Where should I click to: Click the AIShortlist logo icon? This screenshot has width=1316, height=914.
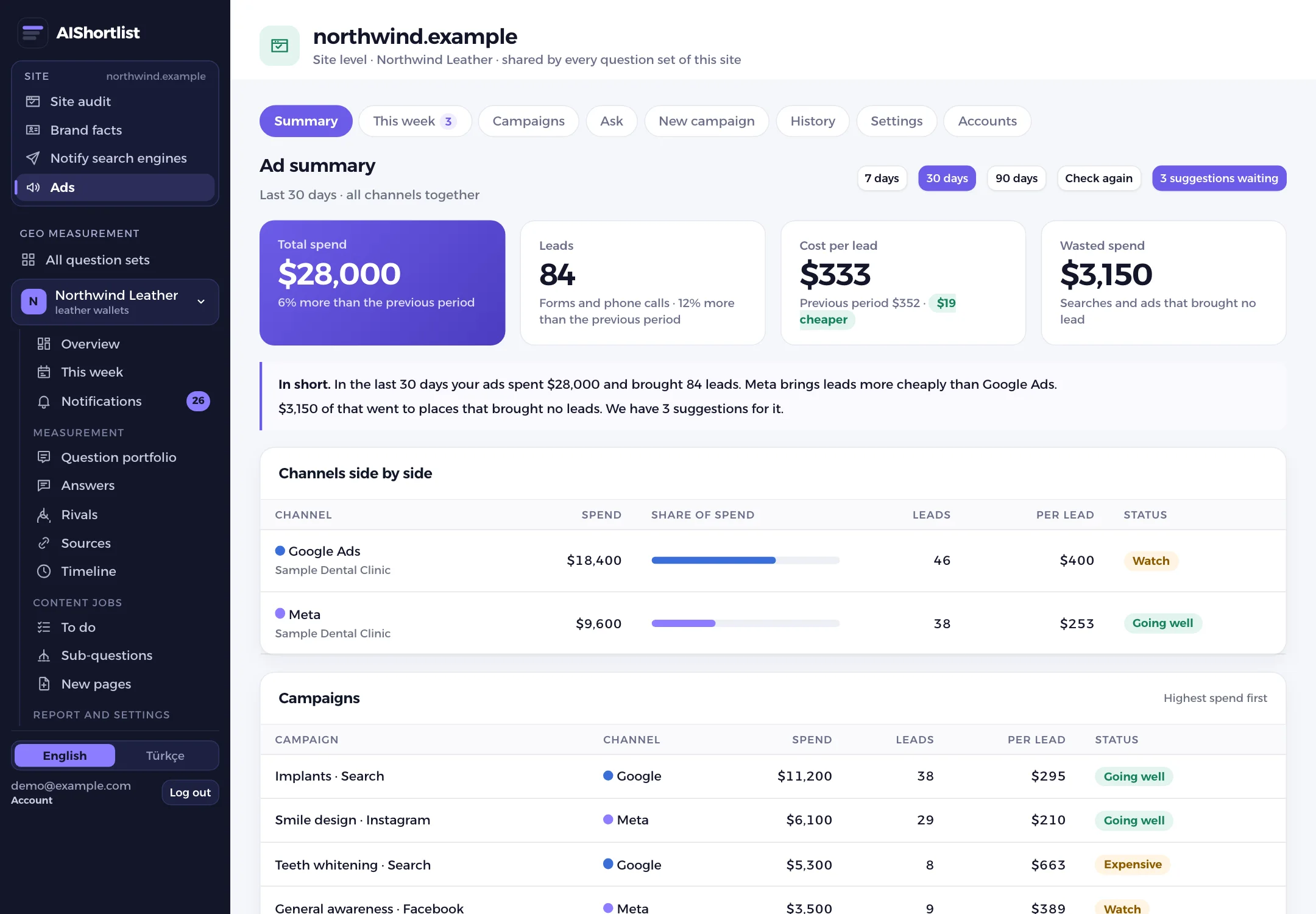(33, 32)
